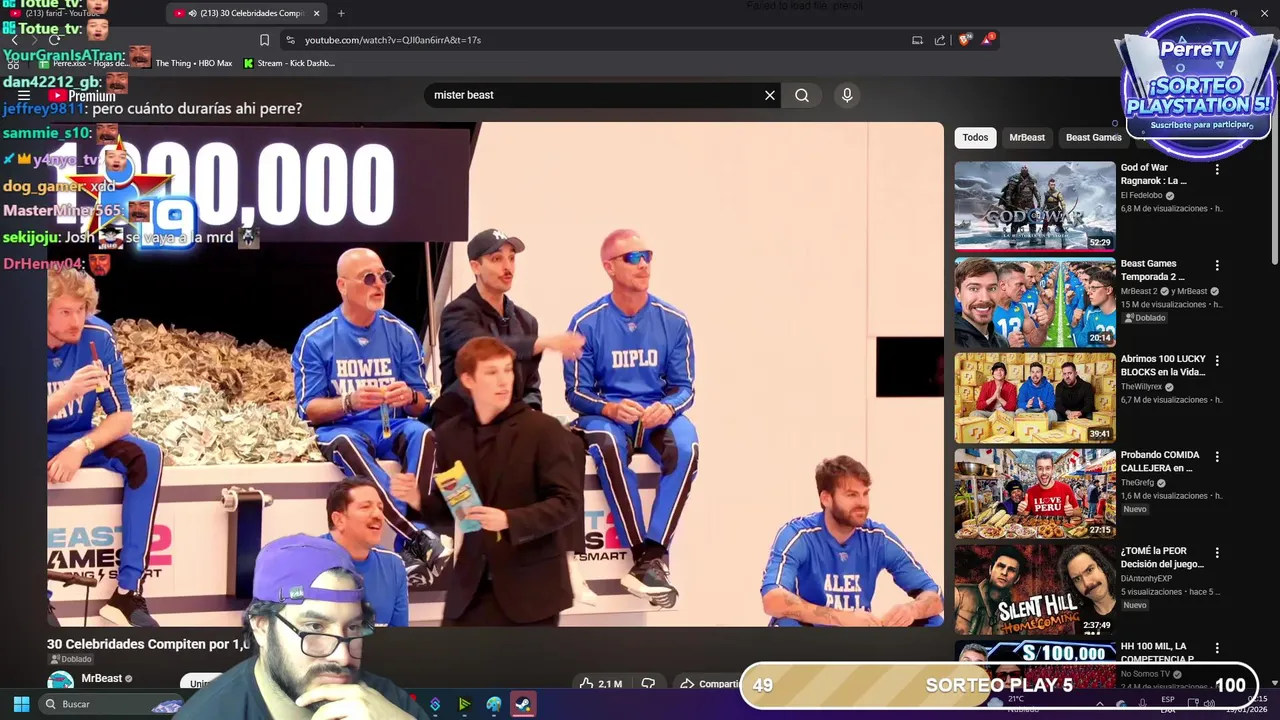The width and height of the screenshot is (1280, 720).
Task: Click the Beast Games football field thumbnail
Action: (1035, 301)
